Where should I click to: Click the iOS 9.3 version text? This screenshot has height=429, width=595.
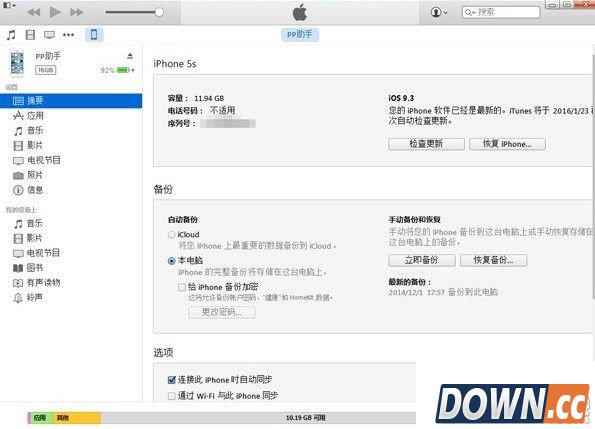click(x=401, y=98)
